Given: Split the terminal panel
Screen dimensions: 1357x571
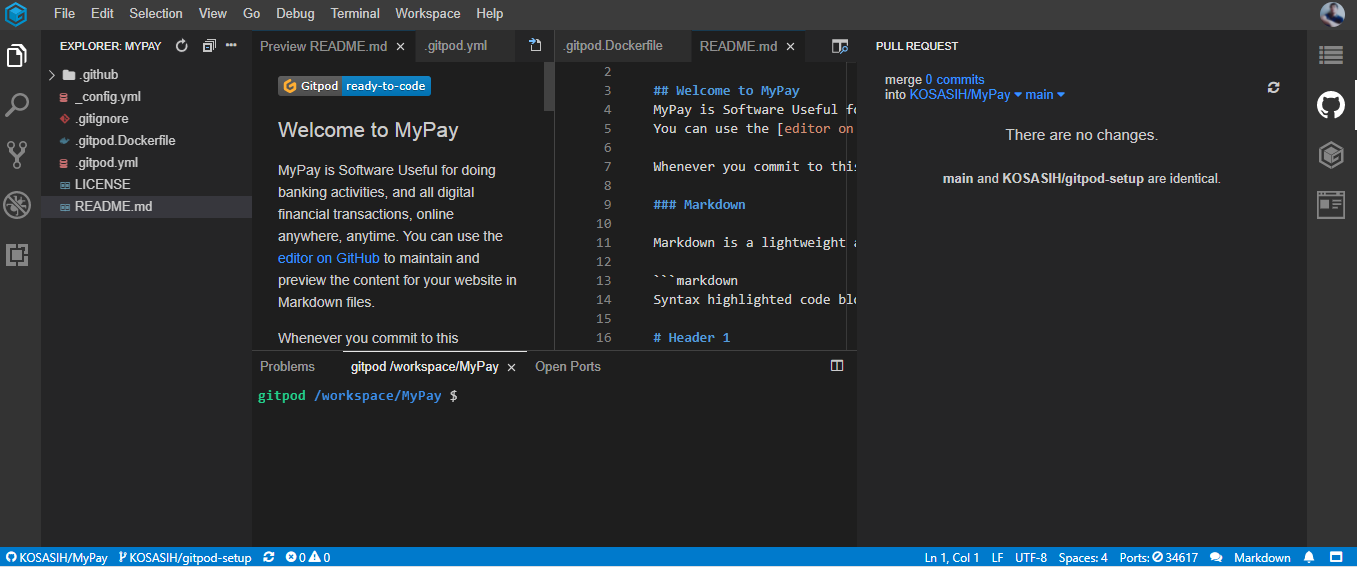Looking at the screenshot, I should point(837,366).
